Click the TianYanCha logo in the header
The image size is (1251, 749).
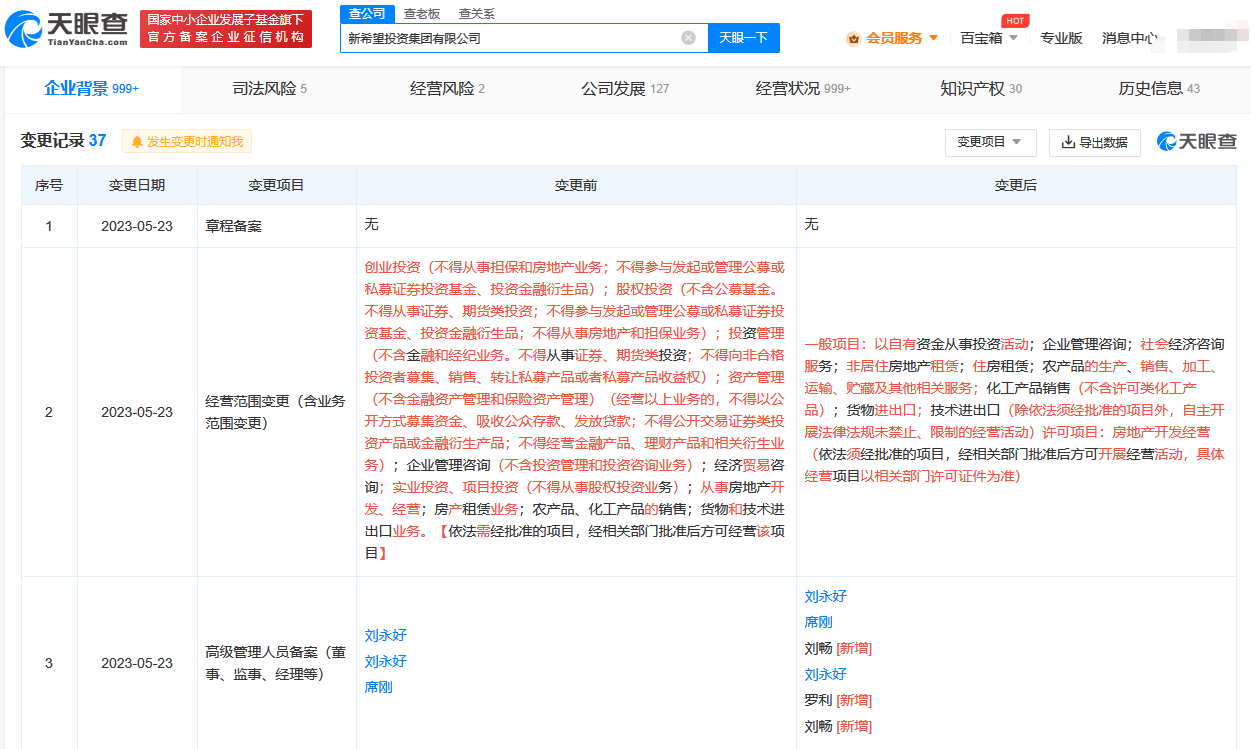66,29
